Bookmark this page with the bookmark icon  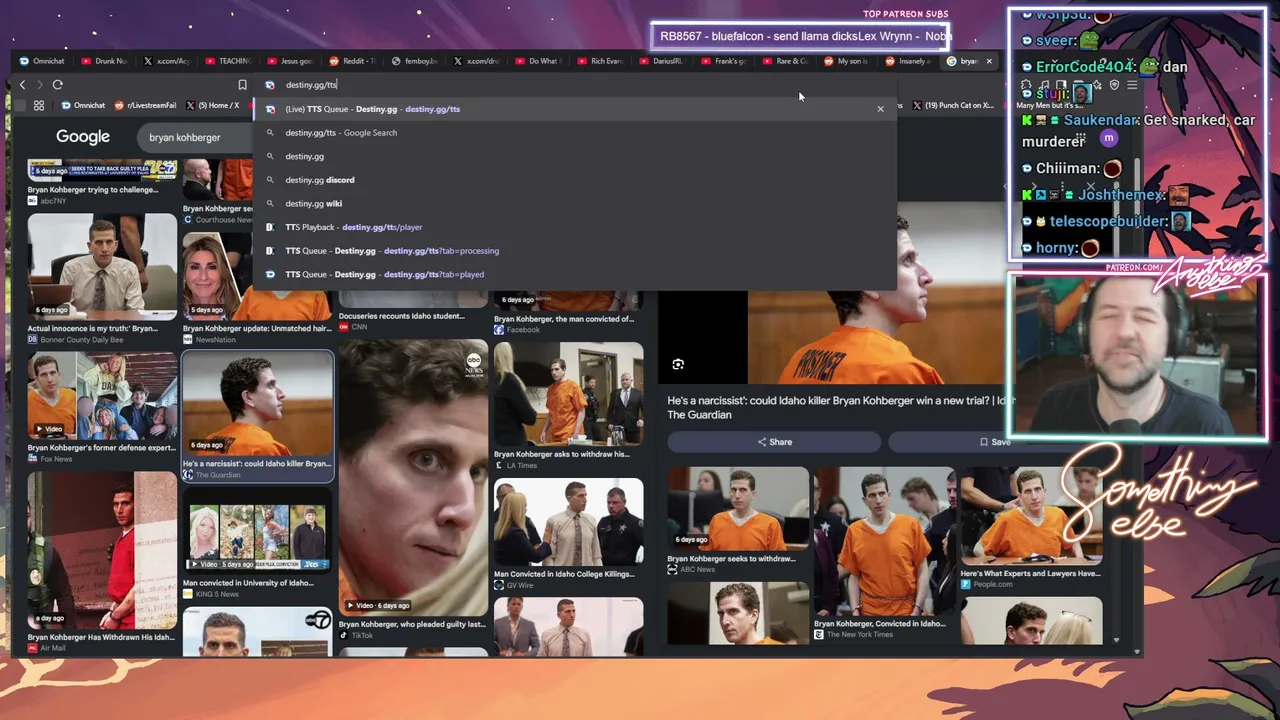pyautogui.click(x=242, y=85)
